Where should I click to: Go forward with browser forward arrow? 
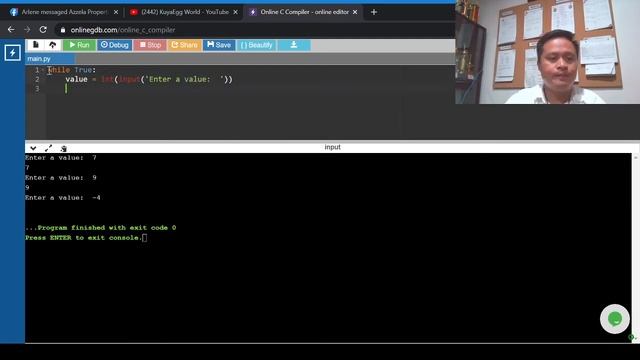pyautogui.click(x=27, y=30)
